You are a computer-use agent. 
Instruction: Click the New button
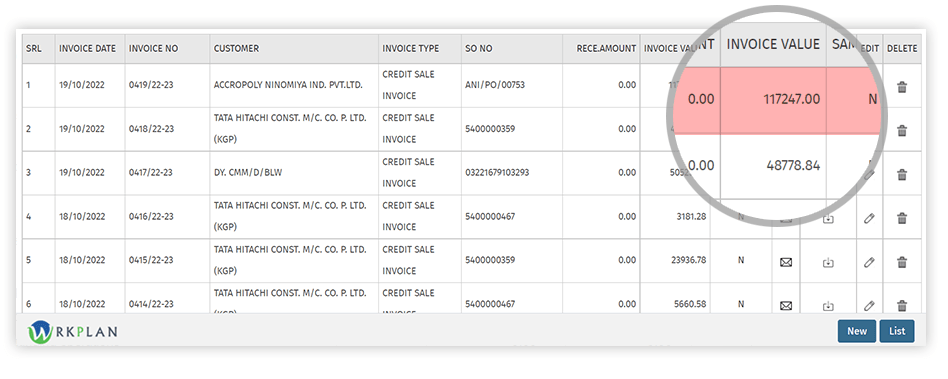point(857,331)
